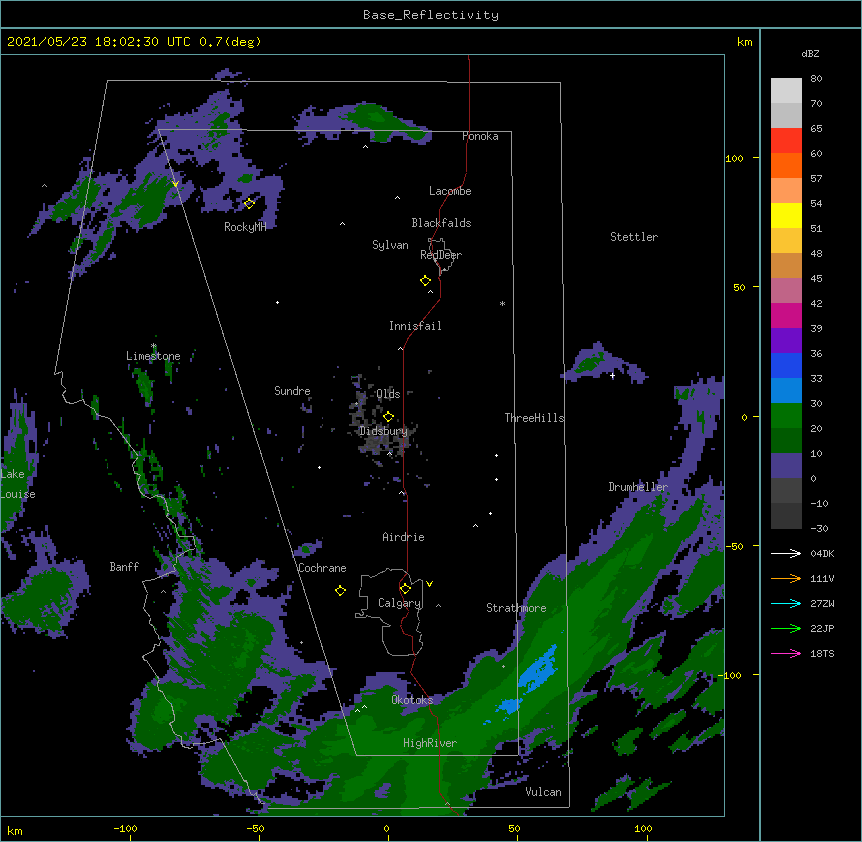Click the Vulcan label
862x842 pixels.
point(543,792)
